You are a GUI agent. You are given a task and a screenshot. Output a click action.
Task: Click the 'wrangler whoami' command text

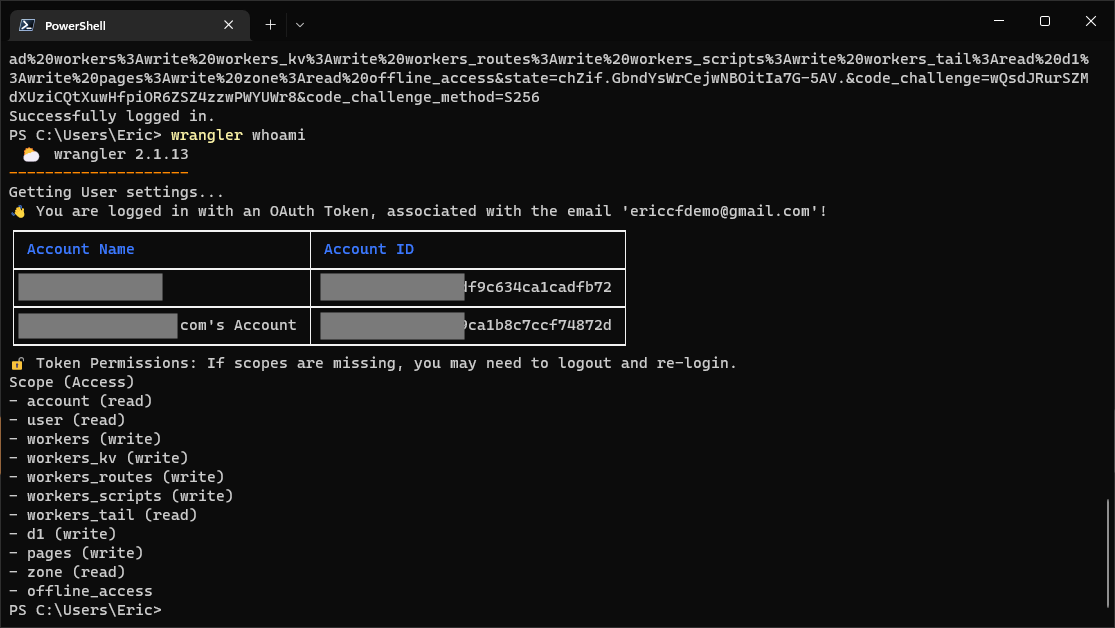click(238, 135)
